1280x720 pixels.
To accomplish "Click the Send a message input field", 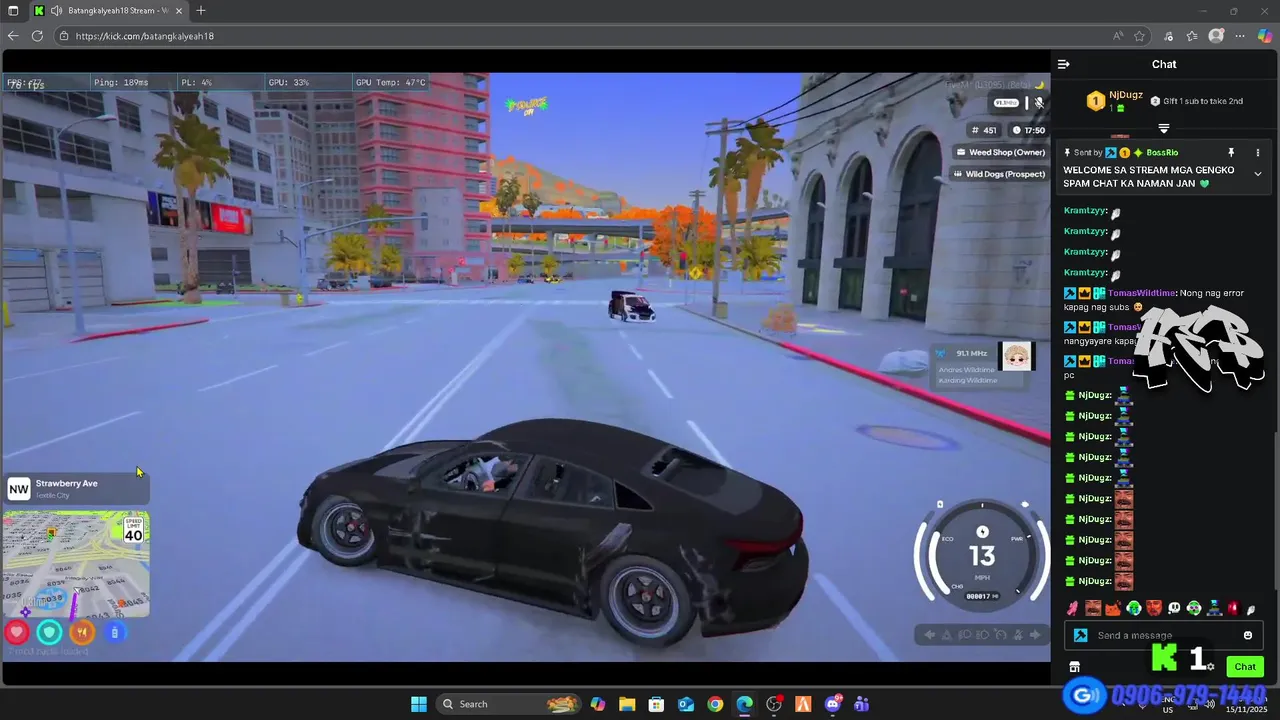I will pos(1165,635).
